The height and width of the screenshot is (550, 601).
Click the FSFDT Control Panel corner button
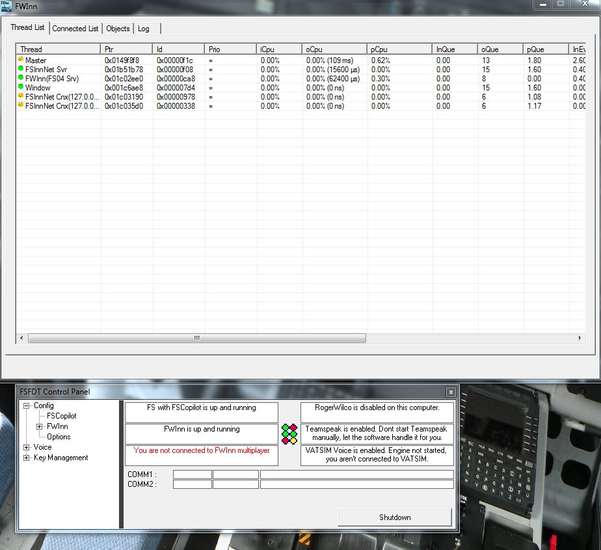point(451,392)
